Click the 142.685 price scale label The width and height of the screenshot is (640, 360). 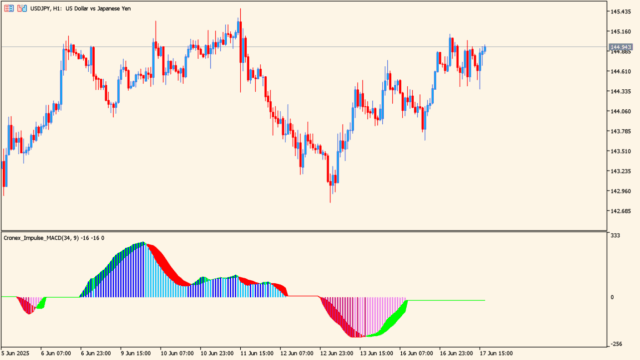click(620, 211)
